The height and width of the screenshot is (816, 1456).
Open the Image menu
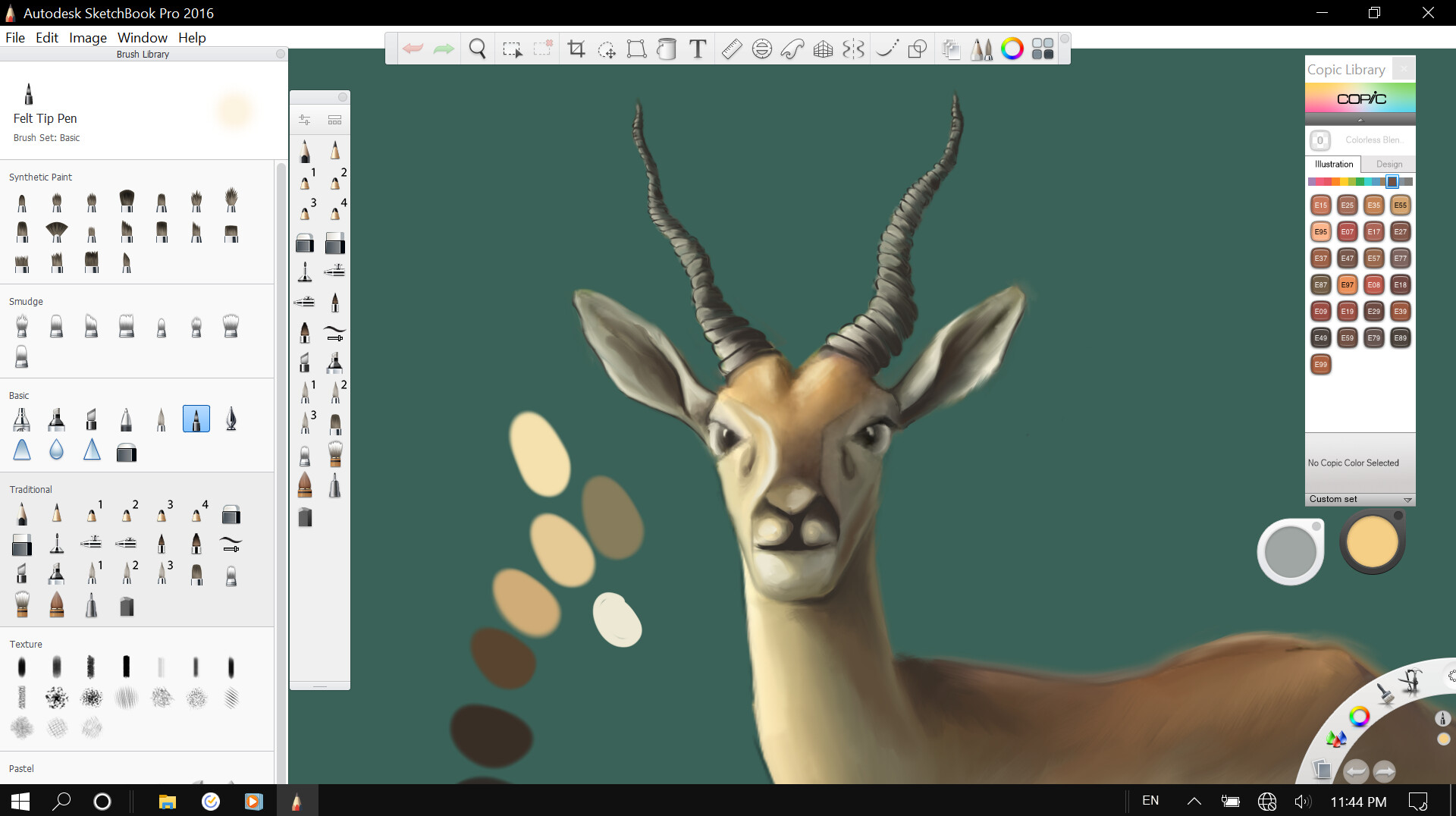88,37
